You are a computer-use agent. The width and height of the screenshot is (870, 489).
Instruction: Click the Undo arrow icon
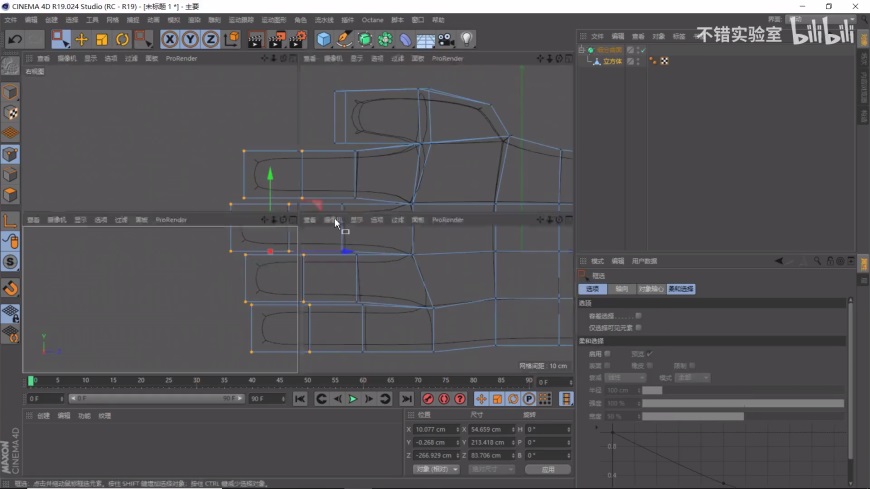click(x=15, y=39)
